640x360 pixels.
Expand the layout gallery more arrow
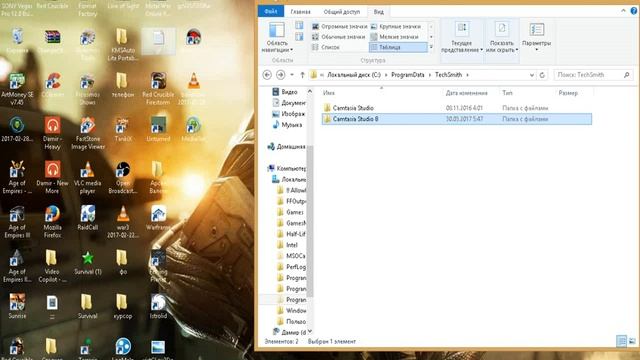[431, 47]
